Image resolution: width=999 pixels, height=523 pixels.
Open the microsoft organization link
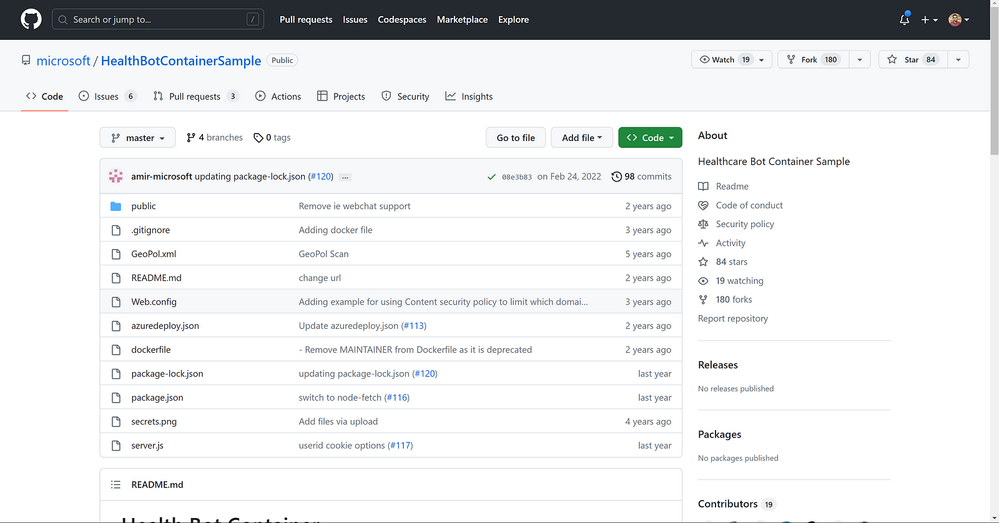click(63, 61)
